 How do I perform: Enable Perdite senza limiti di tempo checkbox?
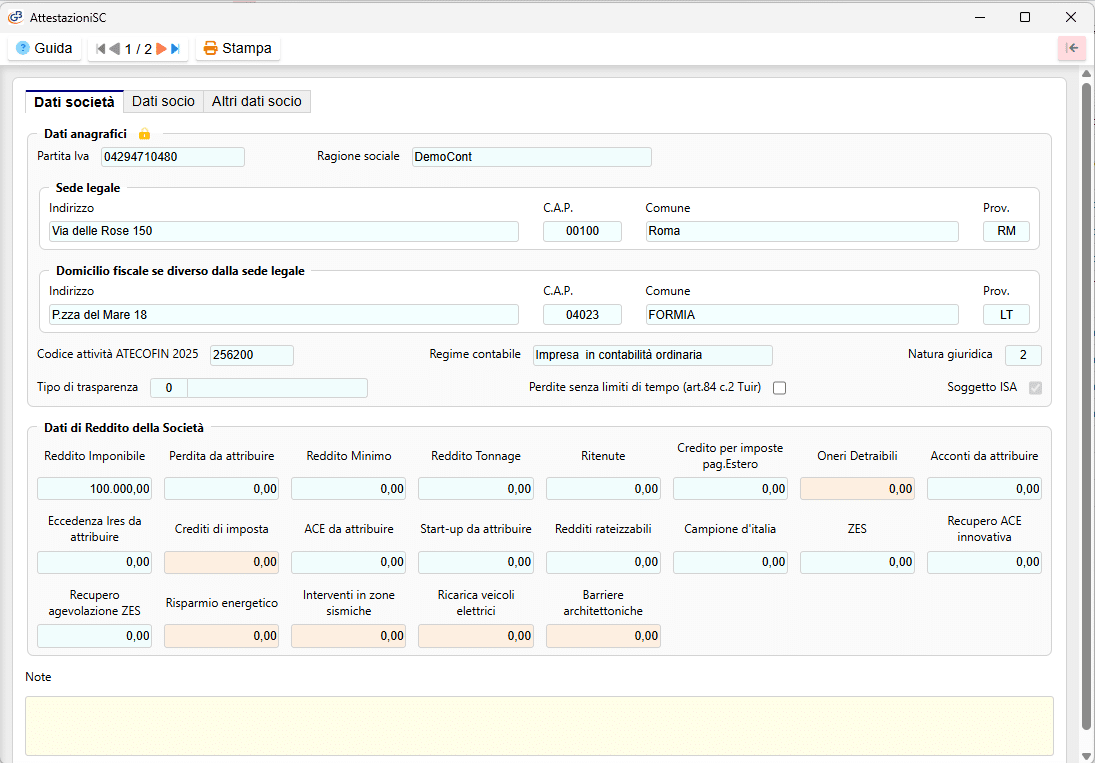(779, 388)
